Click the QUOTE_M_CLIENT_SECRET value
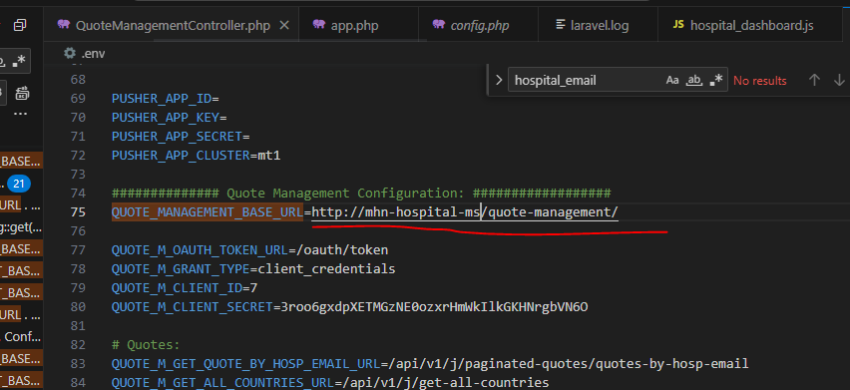Image resolution: width=850 pixels, height=390 pixels. click(x=434, y=307)
